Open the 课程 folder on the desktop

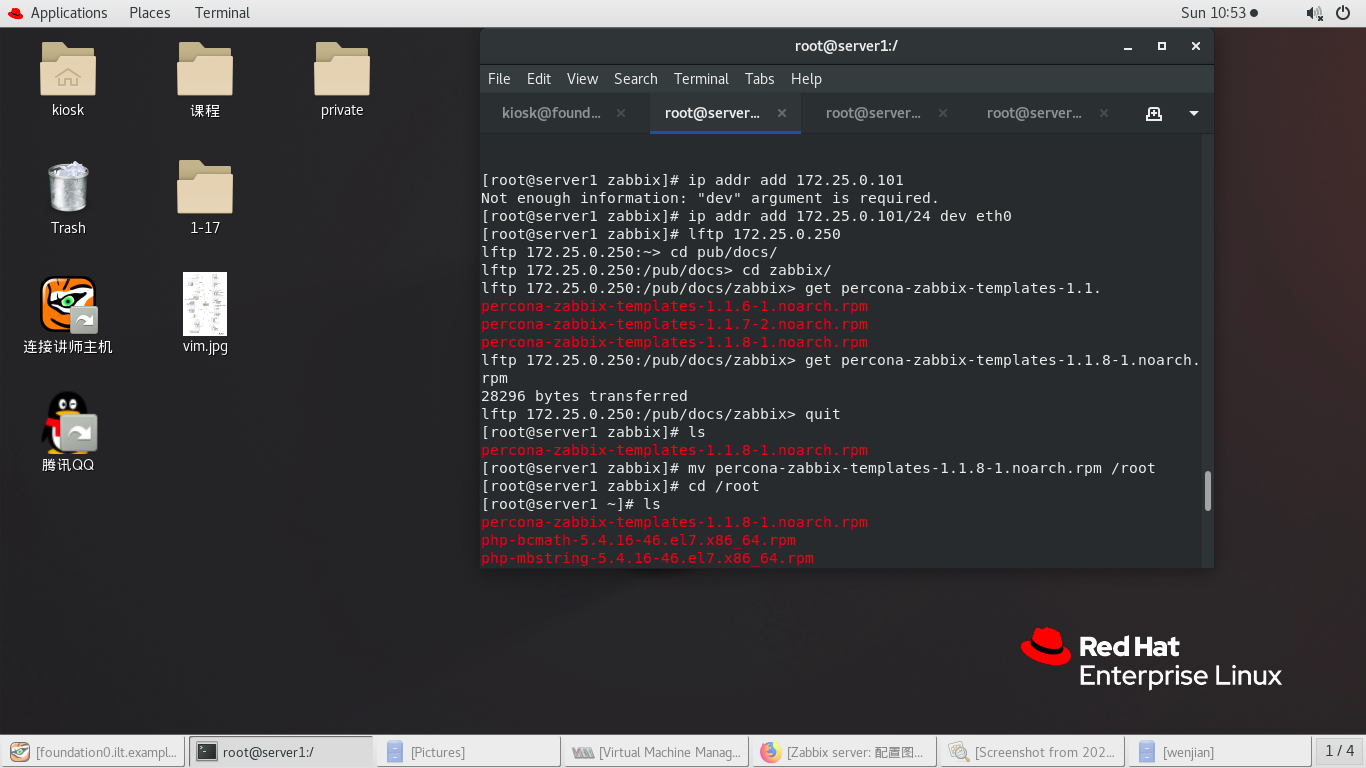point(204,72)
